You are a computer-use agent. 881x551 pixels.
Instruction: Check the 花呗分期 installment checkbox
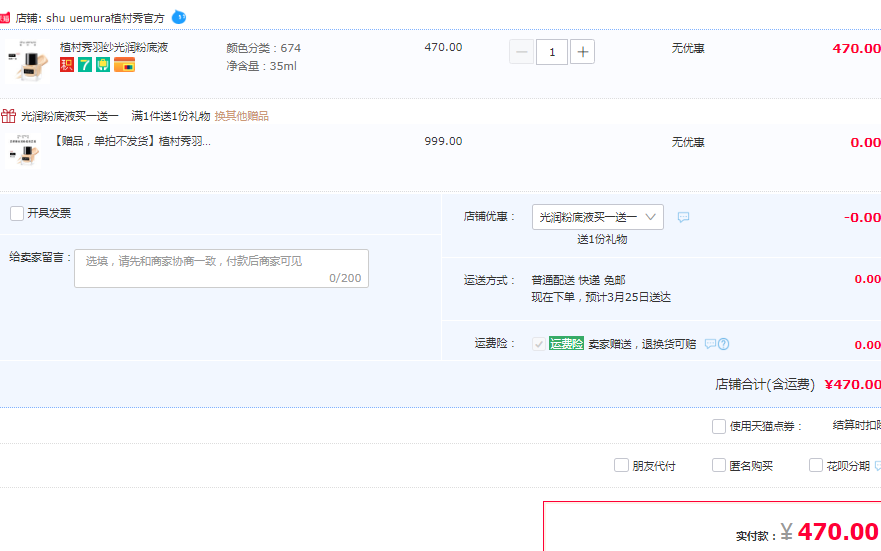(816, 465)
